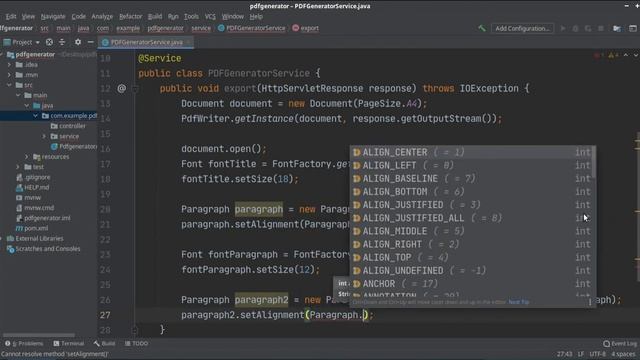The height and width of the screenshot is (360, 640).
Task: Choose ALIGN_JUSTIFIED ( = 3) completion suggestion
Action: coord(472,205)
